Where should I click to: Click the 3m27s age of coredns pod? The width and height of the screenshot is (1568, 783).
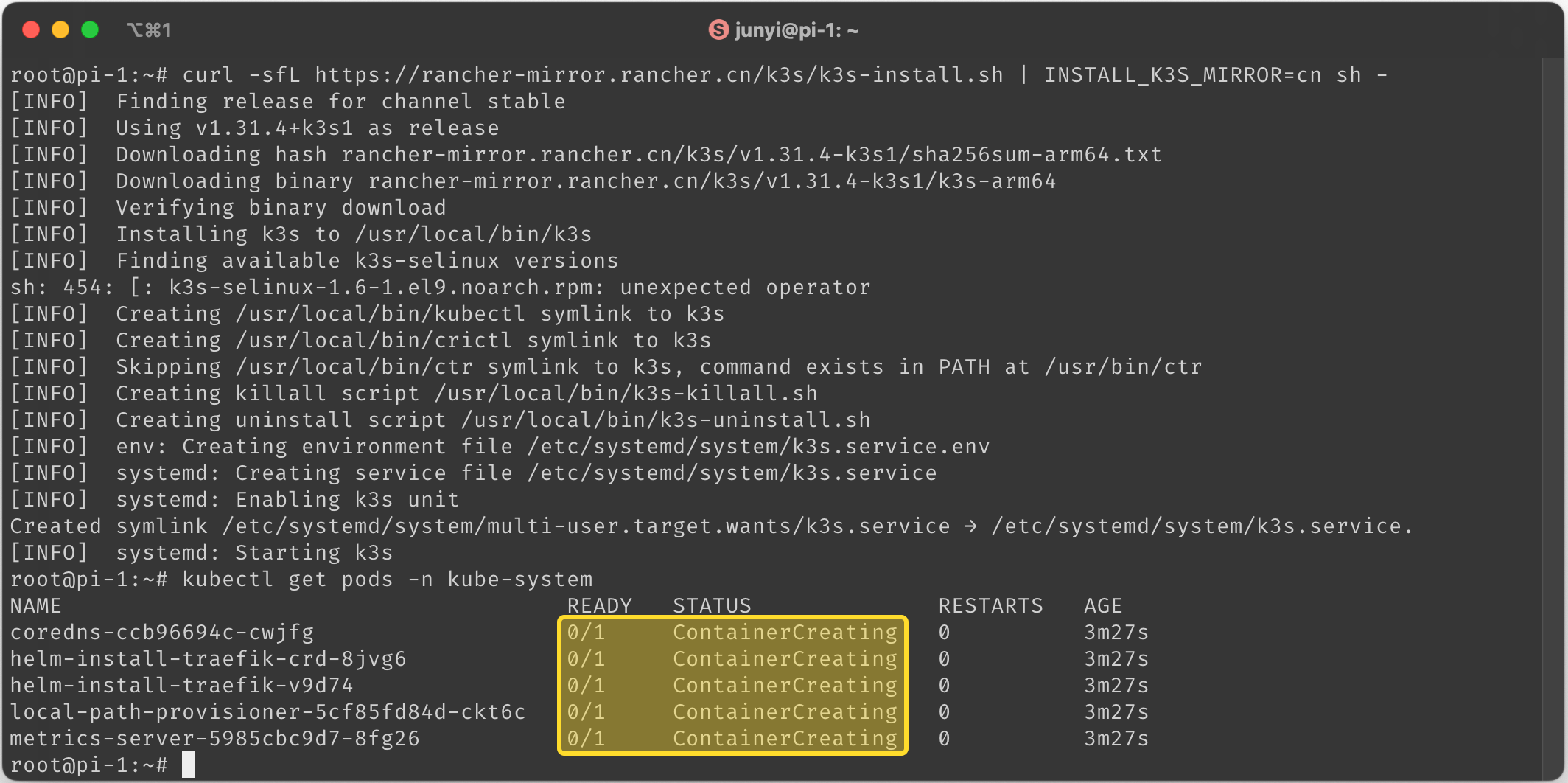pyautogui.click(x=1116, y=633)
